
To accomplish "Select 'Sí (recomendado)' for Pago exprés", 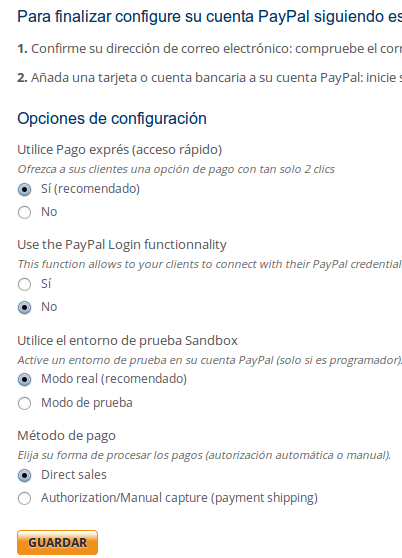I will 24,189.
